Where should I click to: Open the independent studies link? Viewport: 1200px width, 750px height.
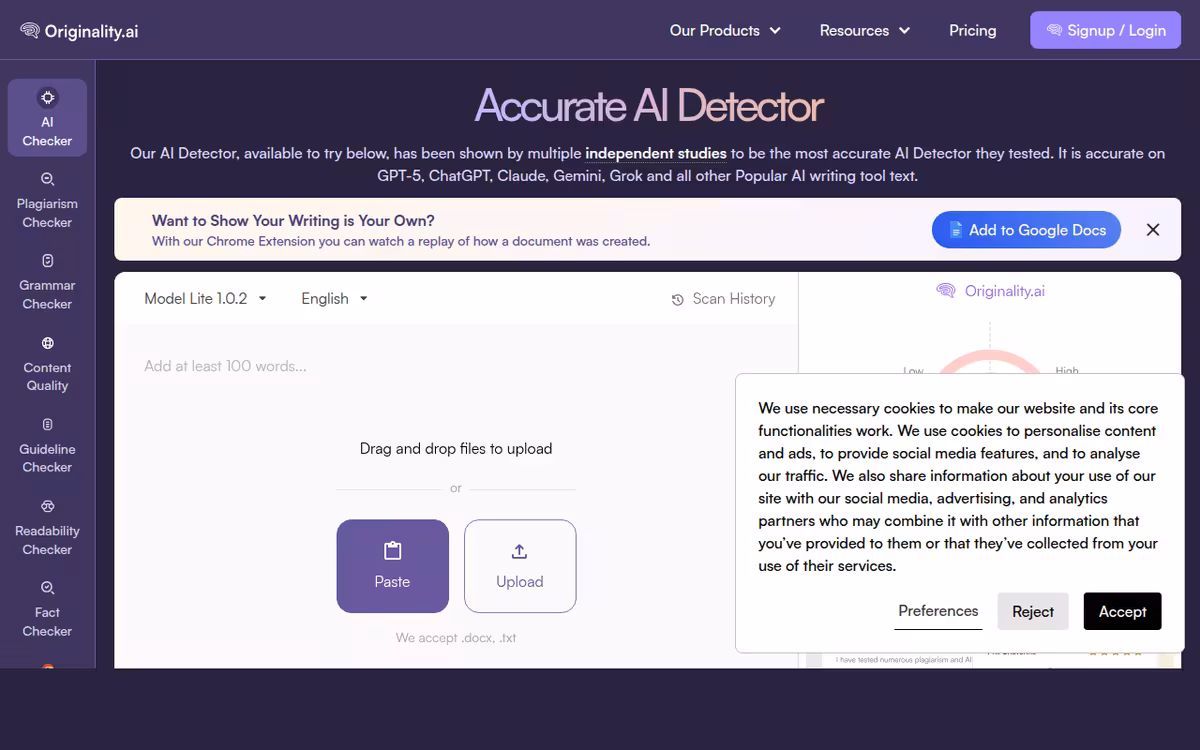[656, 154]
